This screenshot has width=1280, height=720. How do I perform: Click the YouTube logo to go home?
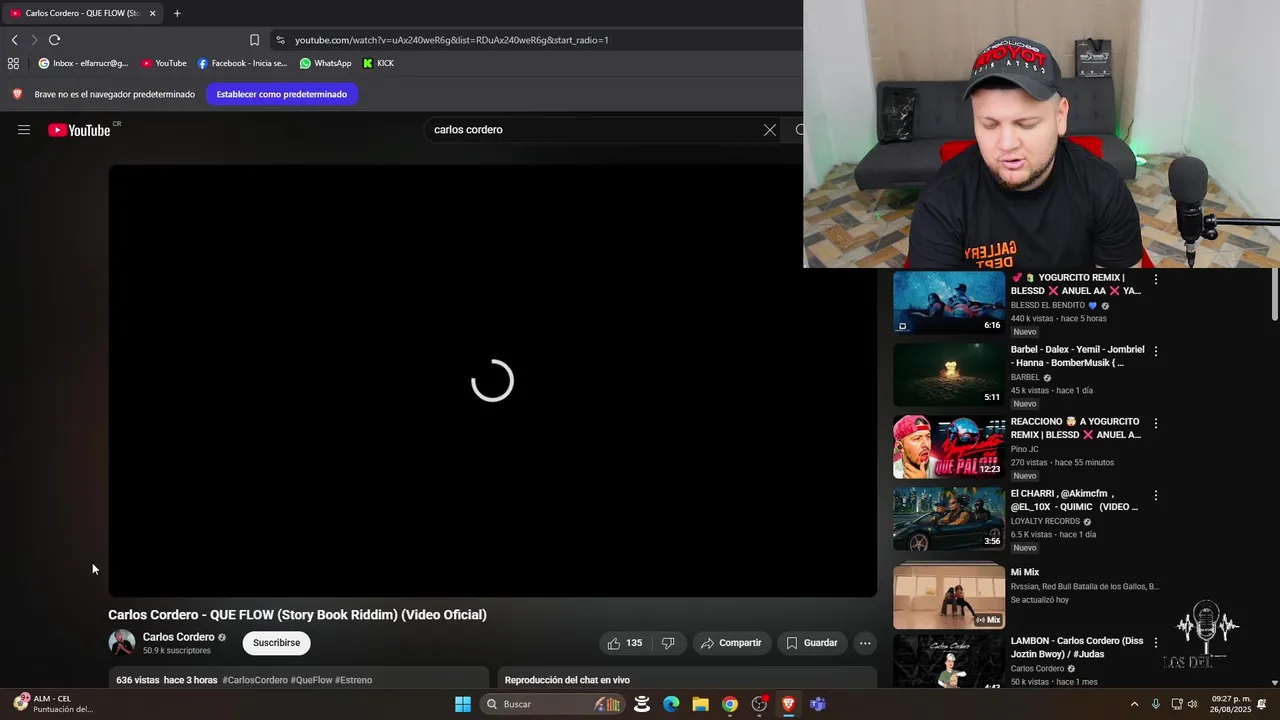(x=79, y=130)
